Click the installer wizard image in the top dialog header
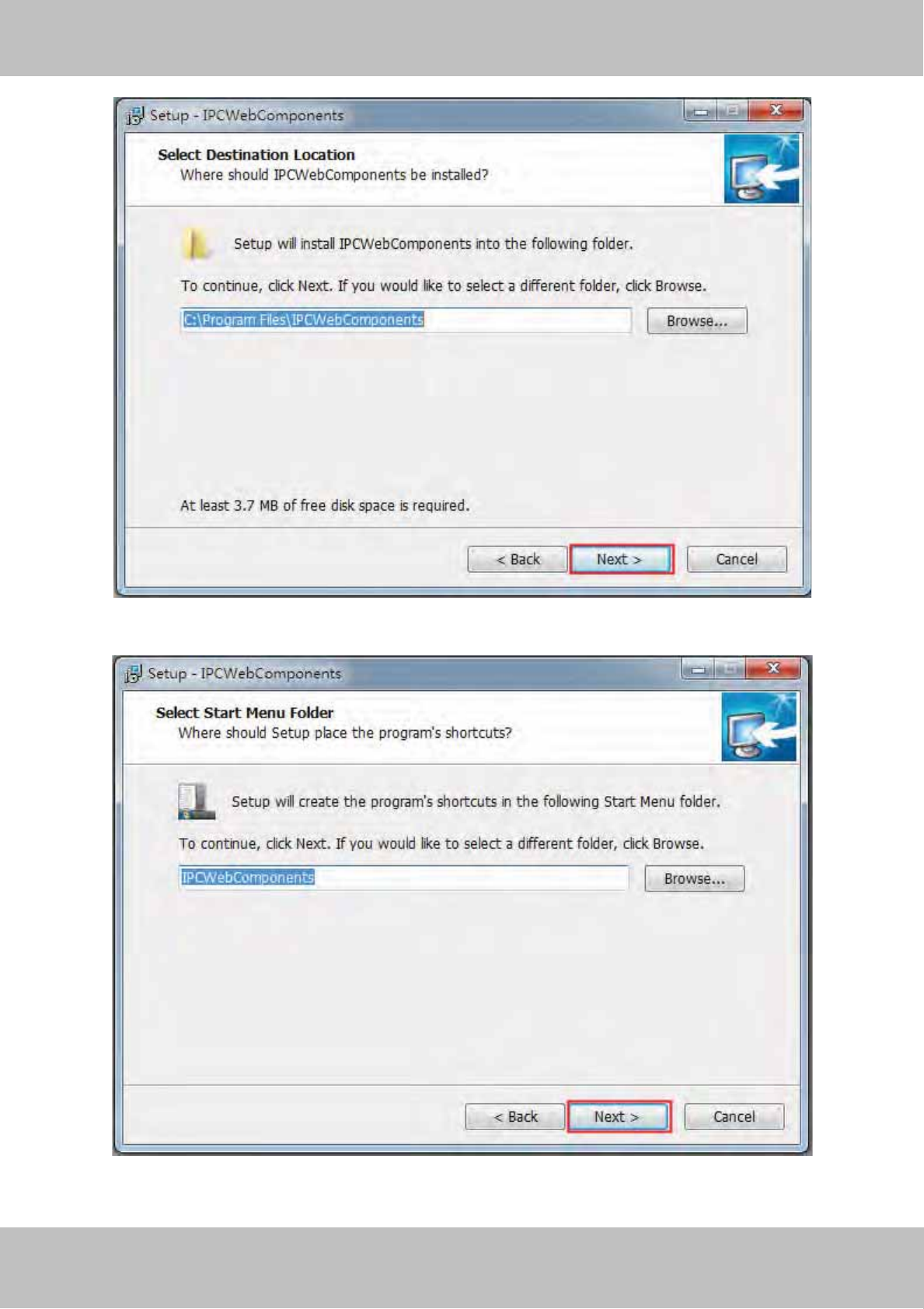This screenshot has height=1309, width=924. [x=761, y=169]
